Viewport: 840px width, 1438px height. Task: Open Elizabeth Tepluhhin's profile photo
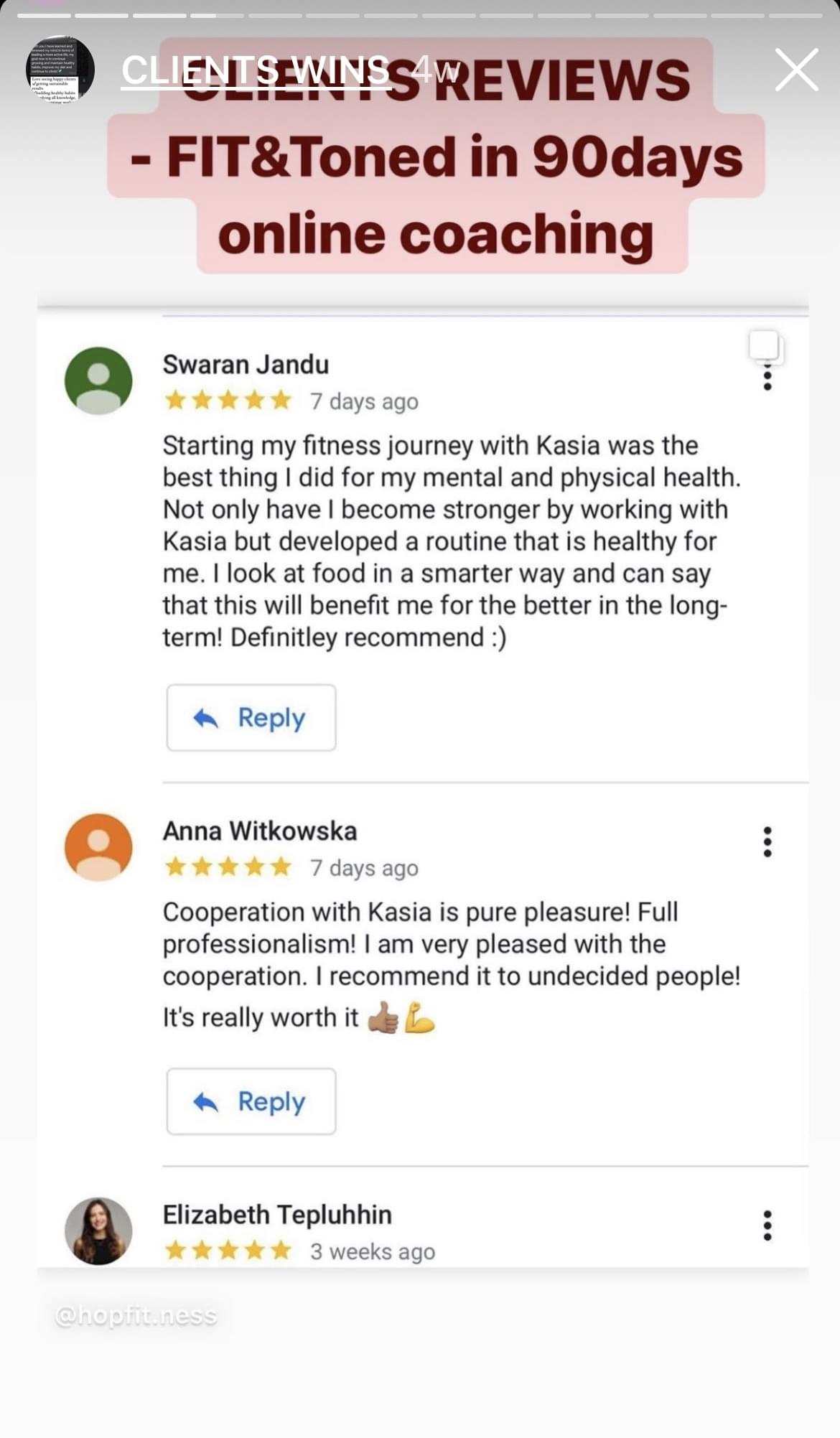[98, 1231]
